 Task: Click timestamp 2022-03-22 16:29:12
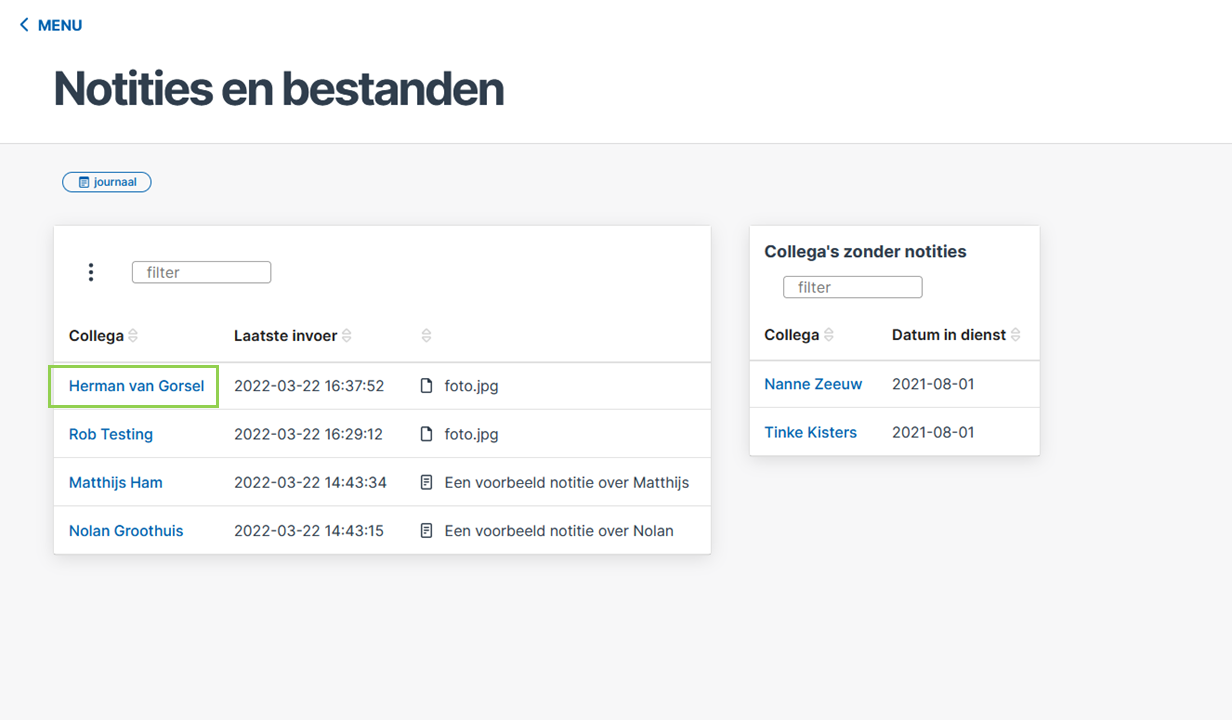tap(309, 434)
